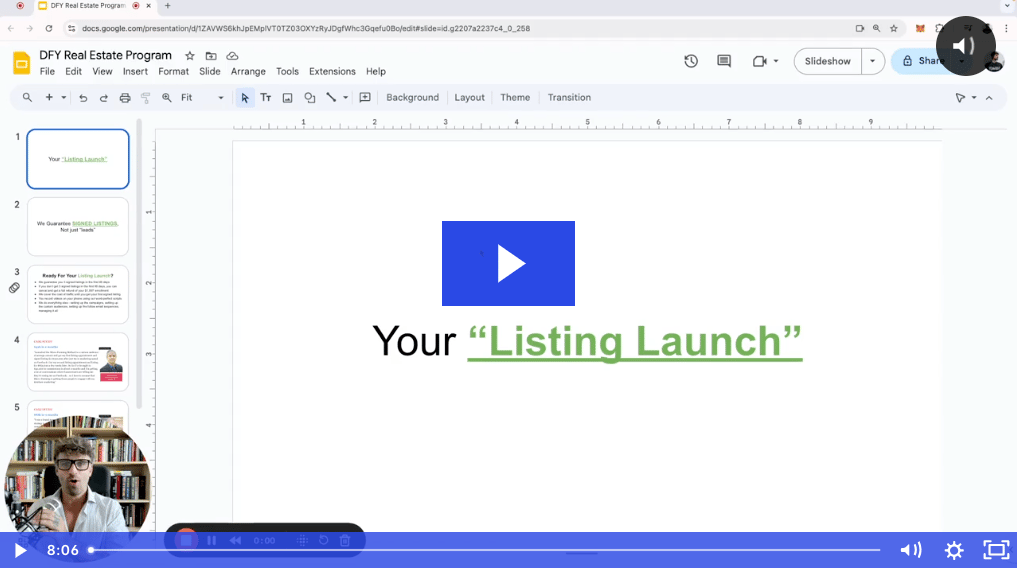Select the text box tool
This screenshot has height=568, width=1017.
pyautogui.click(x=266, y=98)
